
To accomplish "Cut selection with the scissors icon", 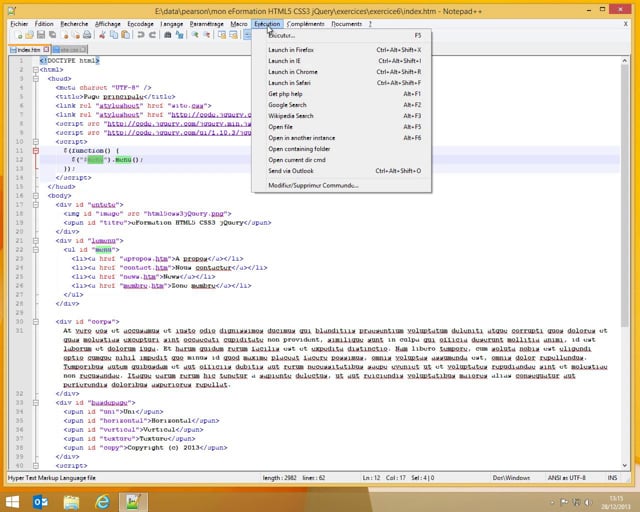I will click(102, 35).
